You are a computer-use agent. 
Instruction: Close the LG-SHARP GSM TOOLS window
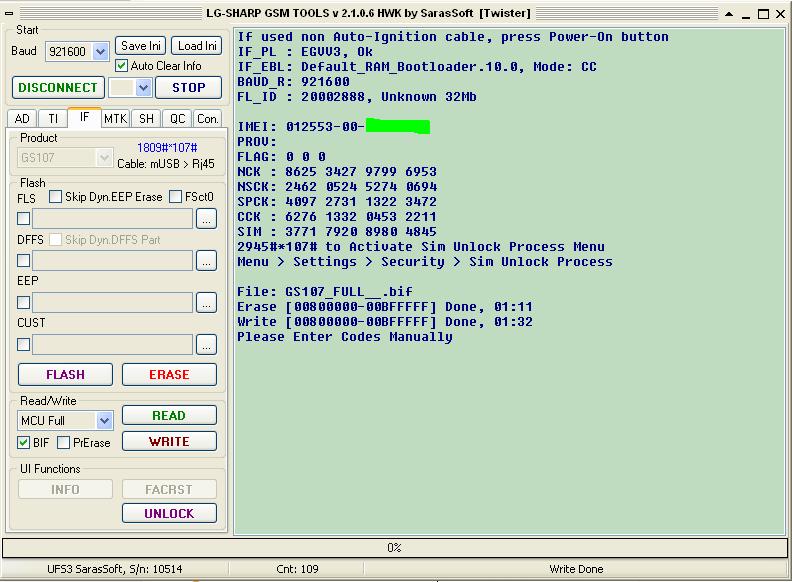click(x=780, y=14)
